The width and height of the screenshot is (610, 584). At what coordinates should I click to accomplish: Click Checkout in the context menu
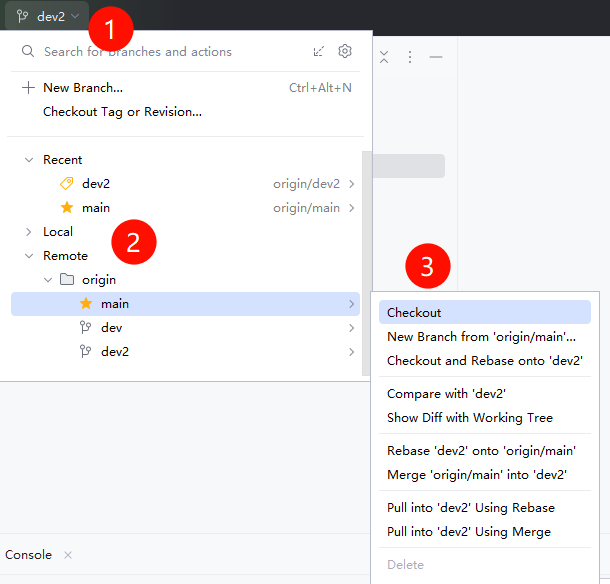pos(485,312)
